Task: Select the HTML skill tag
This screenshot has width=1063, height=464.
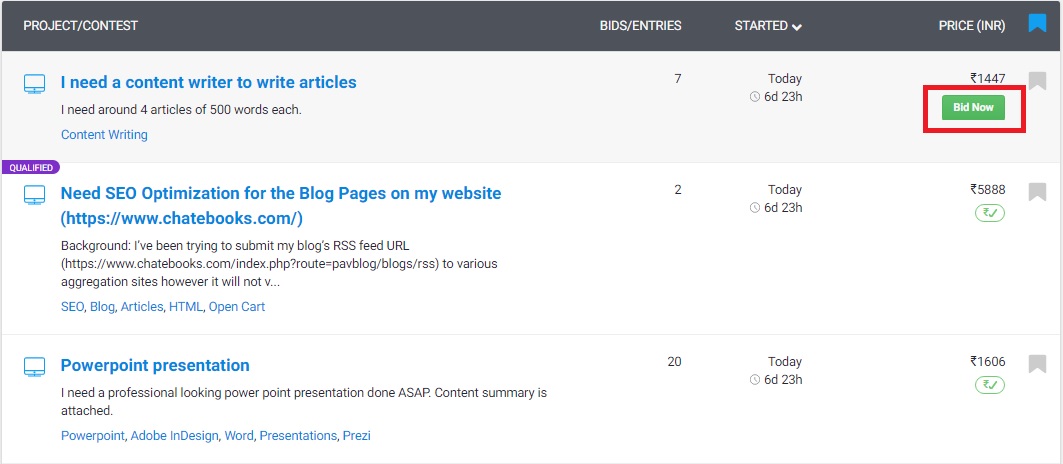Action: (x=186, y=307)
